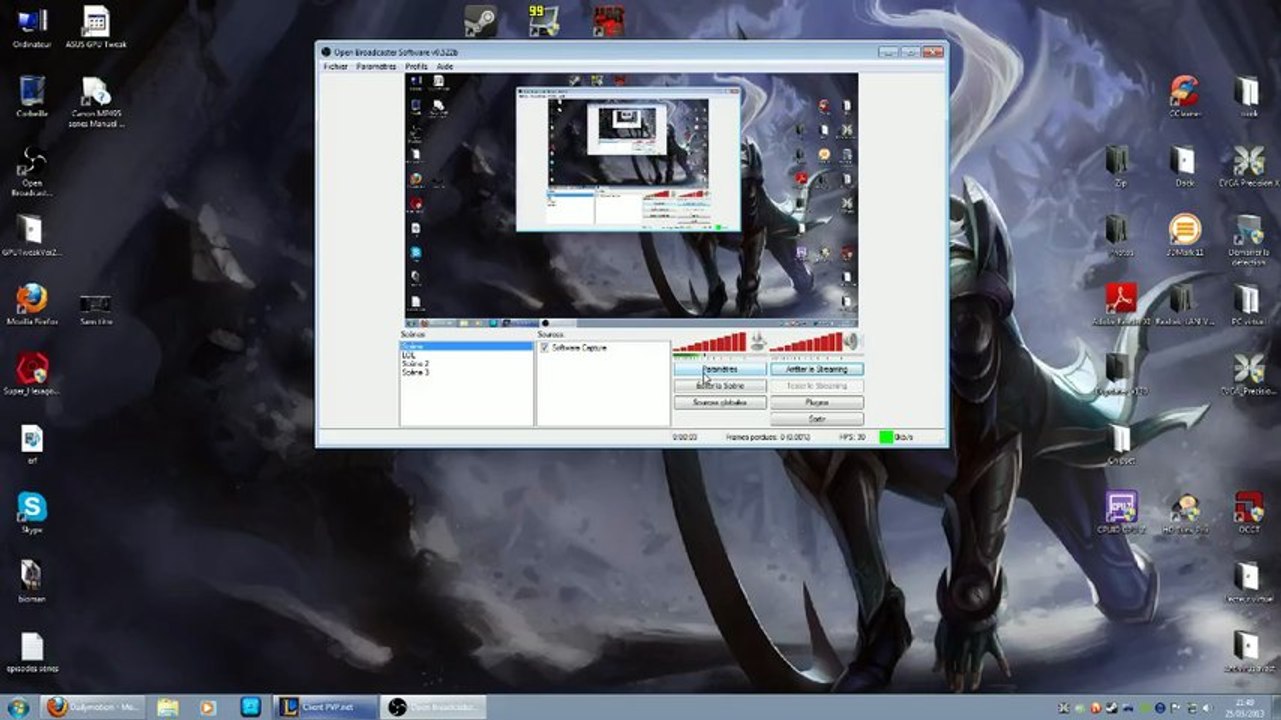Viewport: 1281px width, 720px height.
Task: Click Arrêter le Streaming button
Action: click(817, 369)
